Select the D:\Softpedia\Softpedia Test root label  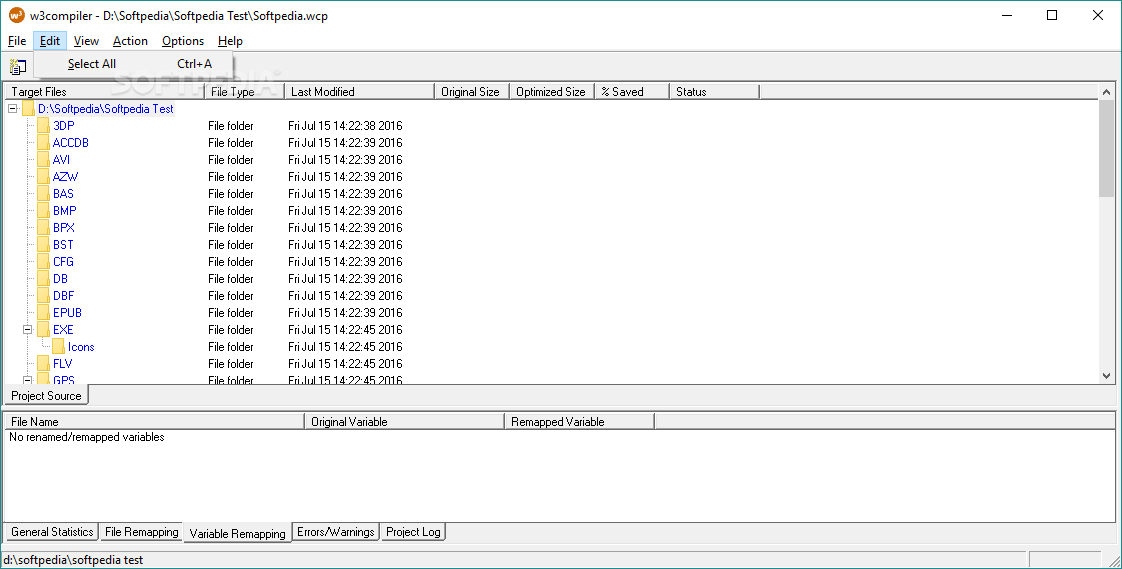tap(106, 109)
